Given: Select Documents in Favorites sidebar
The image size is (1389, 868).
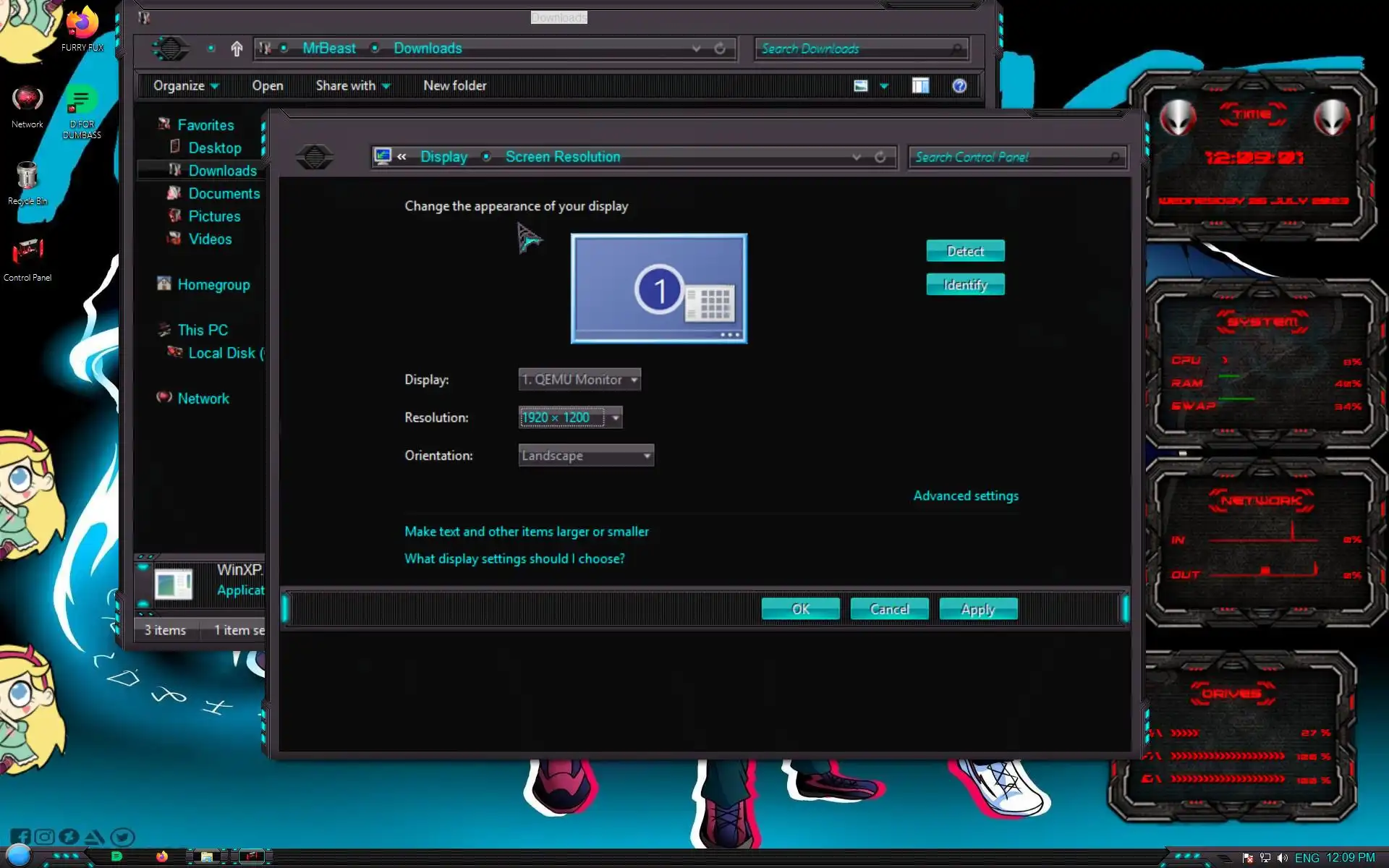Looking at the screenshot, I should click(x=224, y=194).
